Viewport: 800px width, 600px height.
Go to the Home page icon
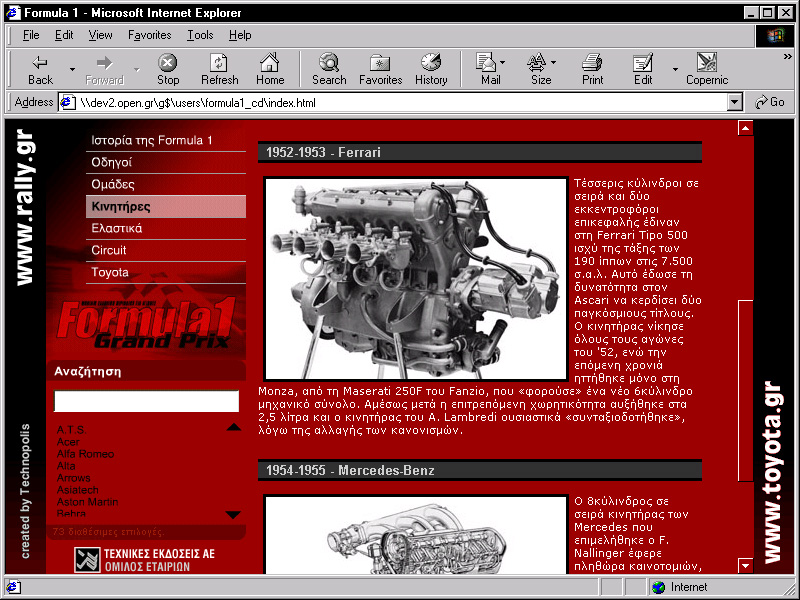click(x=270, y=70)
